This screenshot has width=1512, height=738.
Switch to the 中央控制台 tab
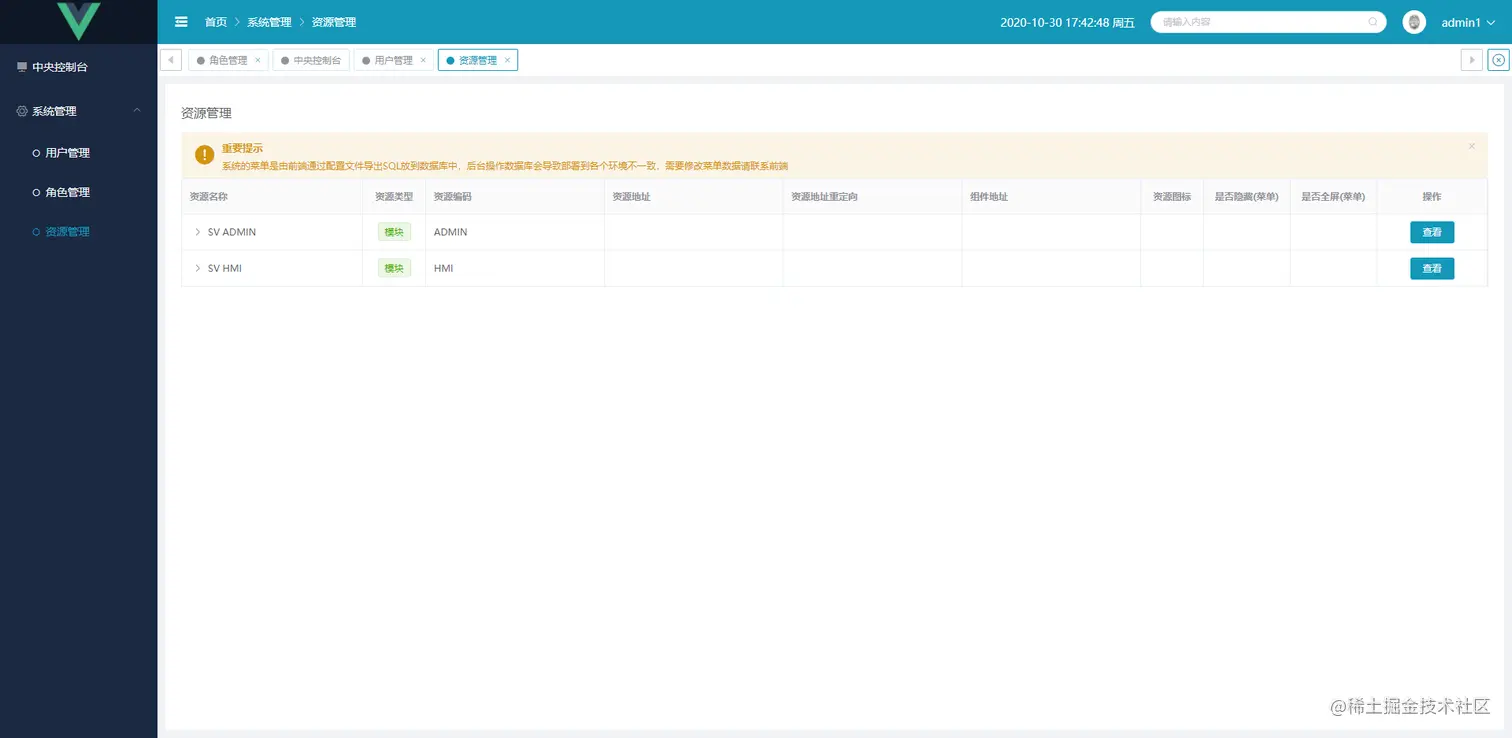tap(311, 60)
